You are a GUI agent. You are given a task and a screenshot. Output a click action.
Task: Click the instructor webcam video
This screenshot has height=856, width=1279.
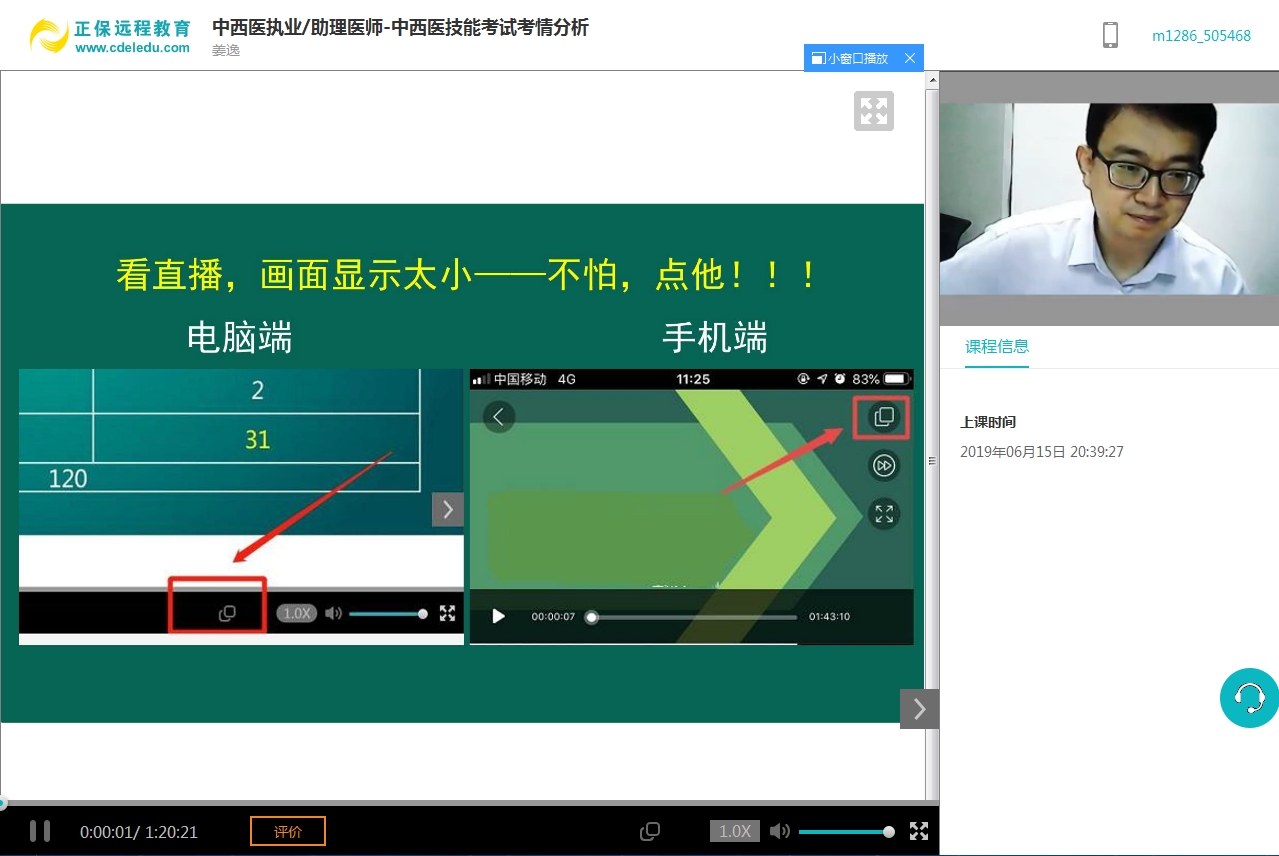1109,199
